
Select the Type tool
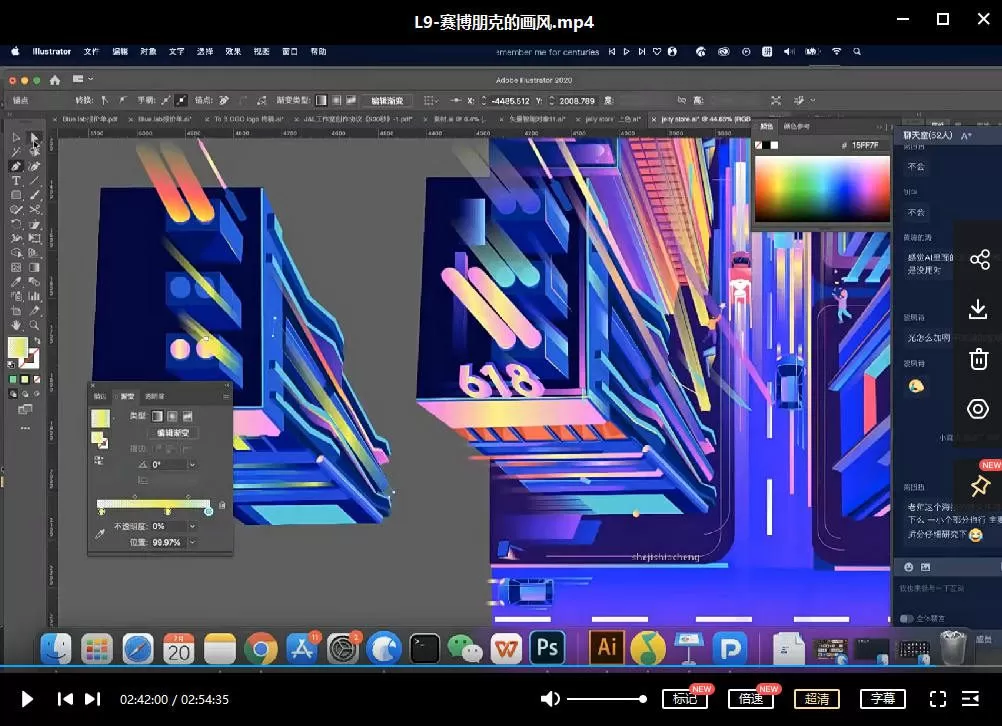(x=16, y=181)
